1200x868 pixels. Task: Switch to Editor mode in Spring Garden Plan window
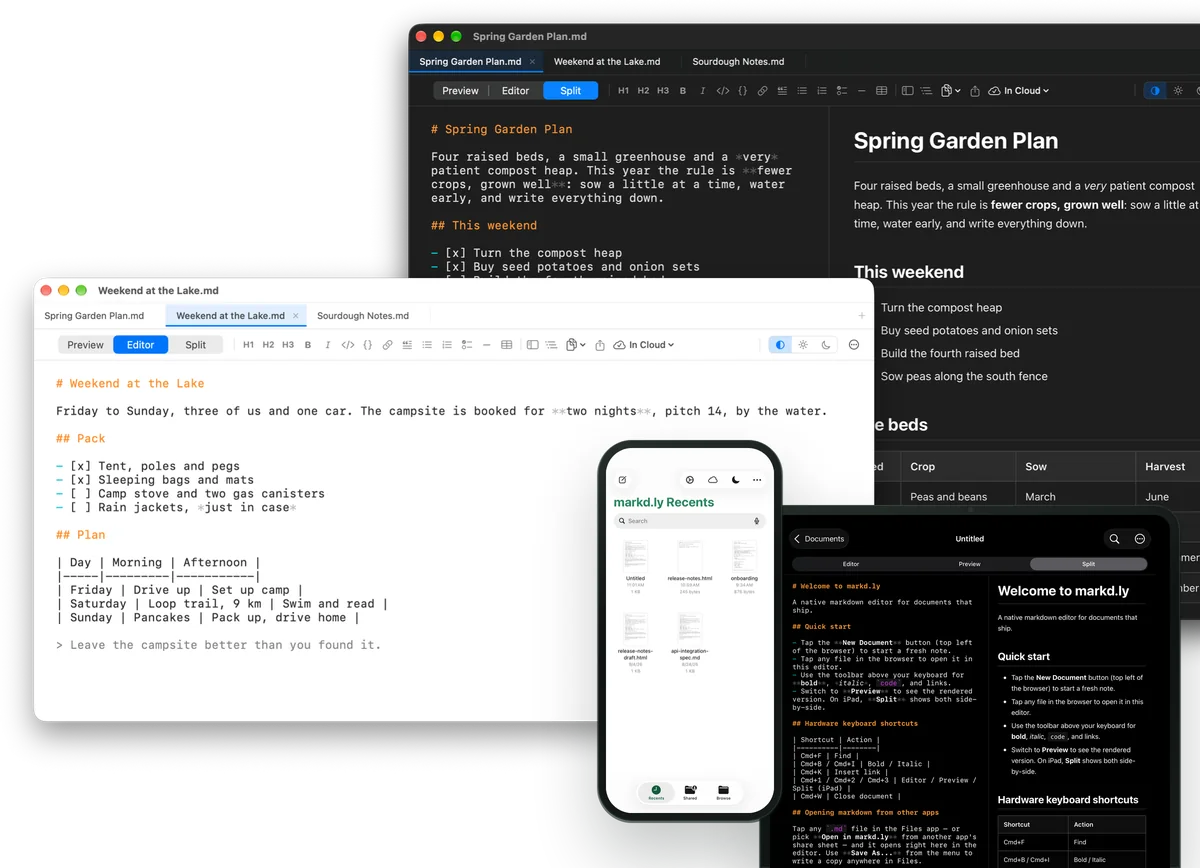point(515,91)
